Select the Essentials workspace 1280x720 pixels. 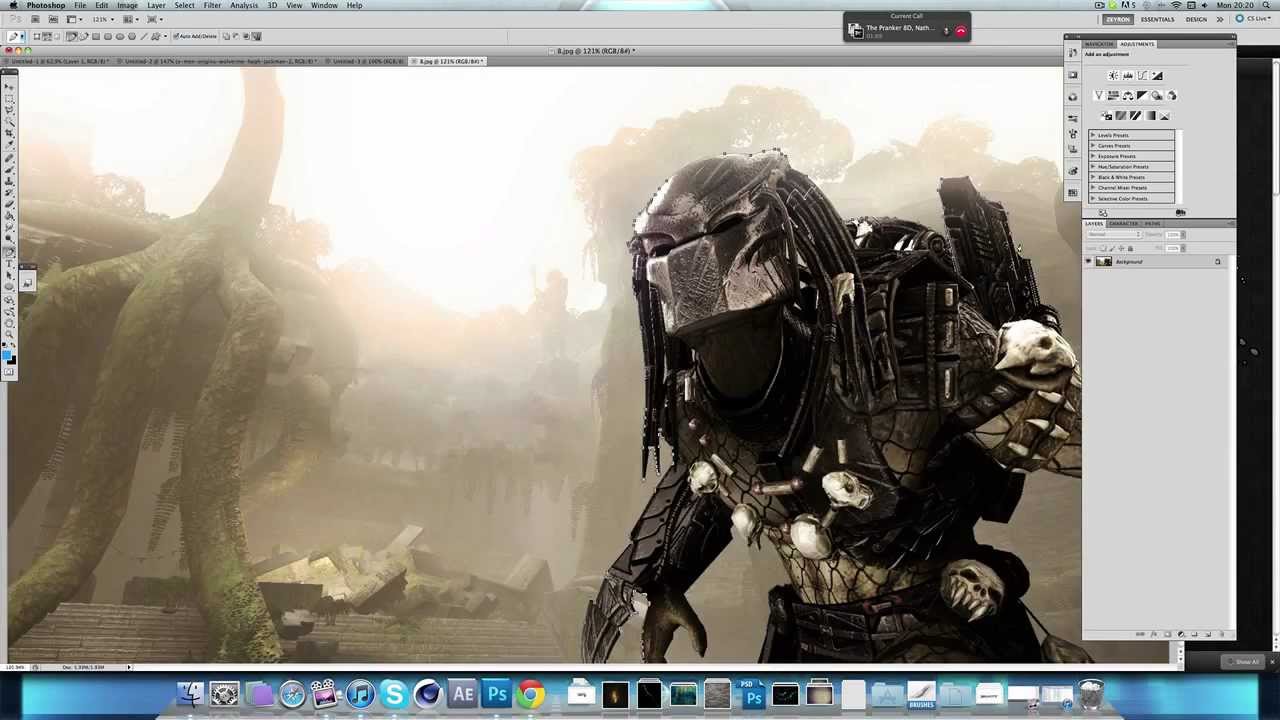(1157, 19)
